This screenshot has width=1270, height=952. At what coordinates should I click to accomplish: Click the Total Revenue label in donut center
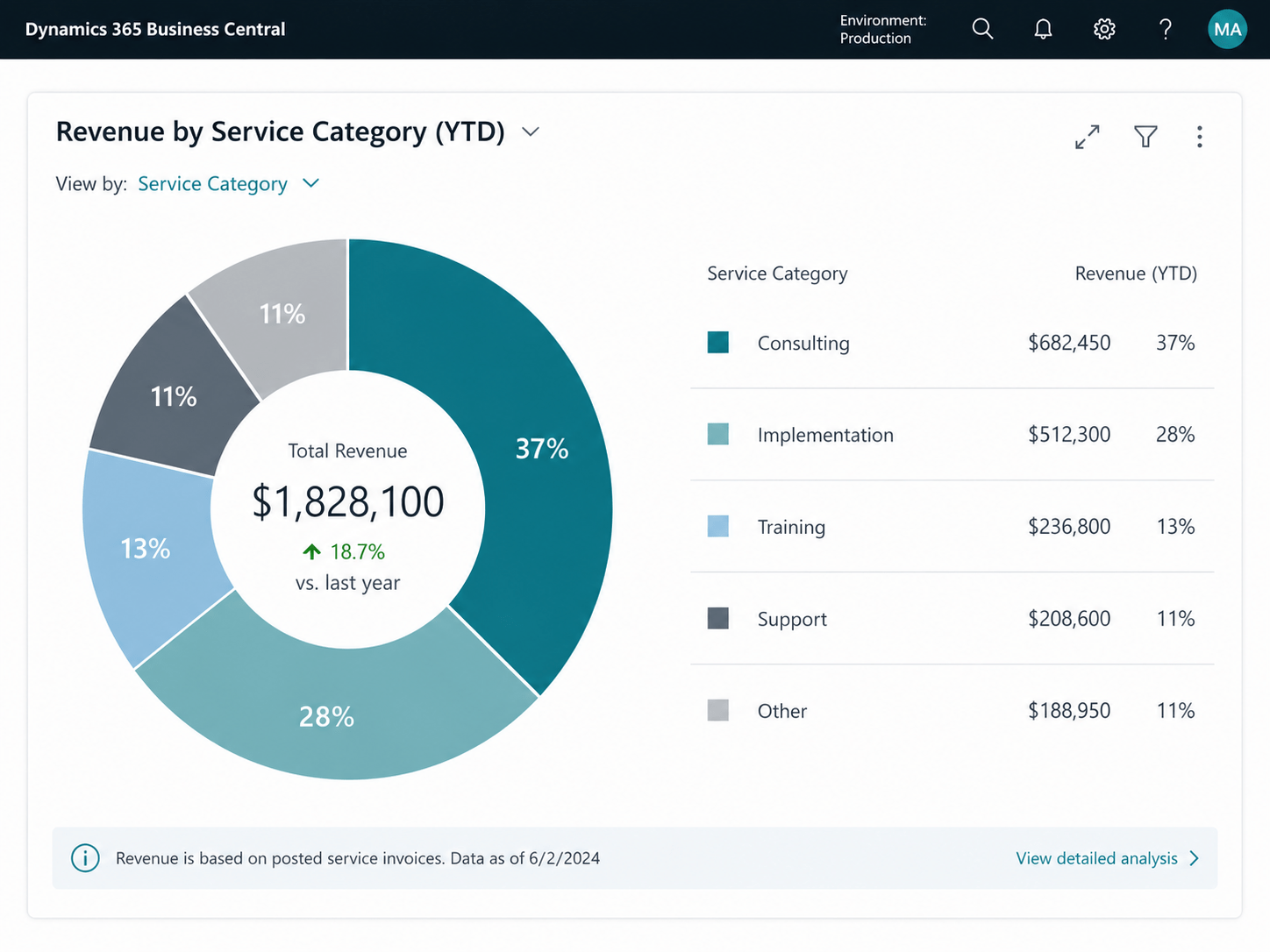pos(347,451)
